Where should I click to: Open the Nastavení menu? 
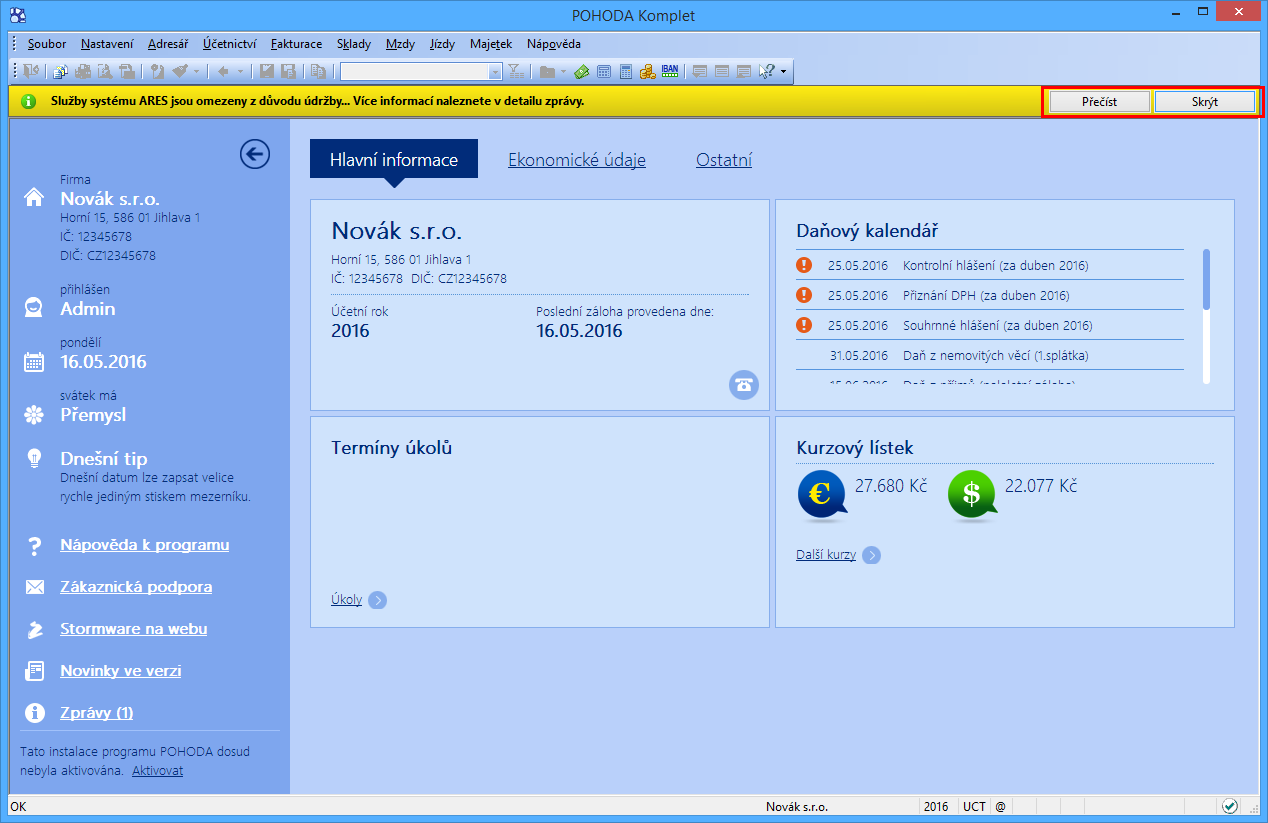point(107,44)
